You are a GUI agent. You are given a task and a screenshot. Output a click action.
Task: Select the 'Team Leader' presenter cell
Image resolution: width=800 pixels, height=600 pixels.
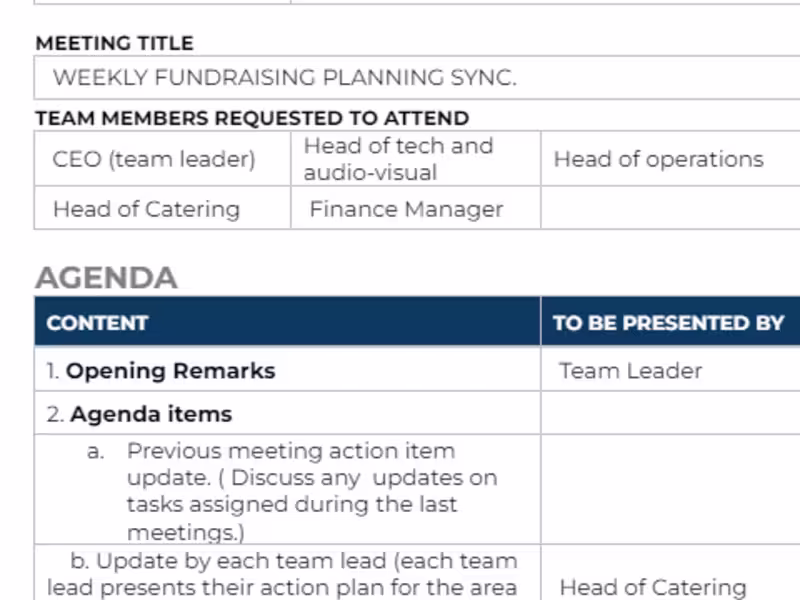pos(630,370)
